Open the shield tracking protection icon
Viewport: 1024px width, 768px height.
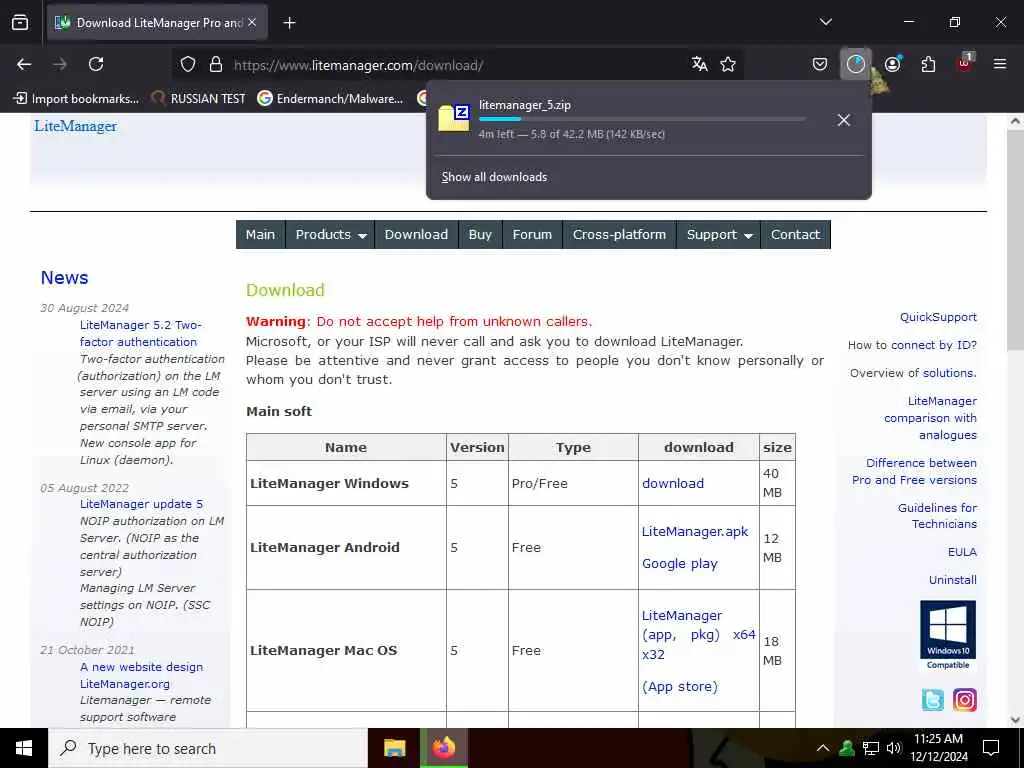point(188,65)
